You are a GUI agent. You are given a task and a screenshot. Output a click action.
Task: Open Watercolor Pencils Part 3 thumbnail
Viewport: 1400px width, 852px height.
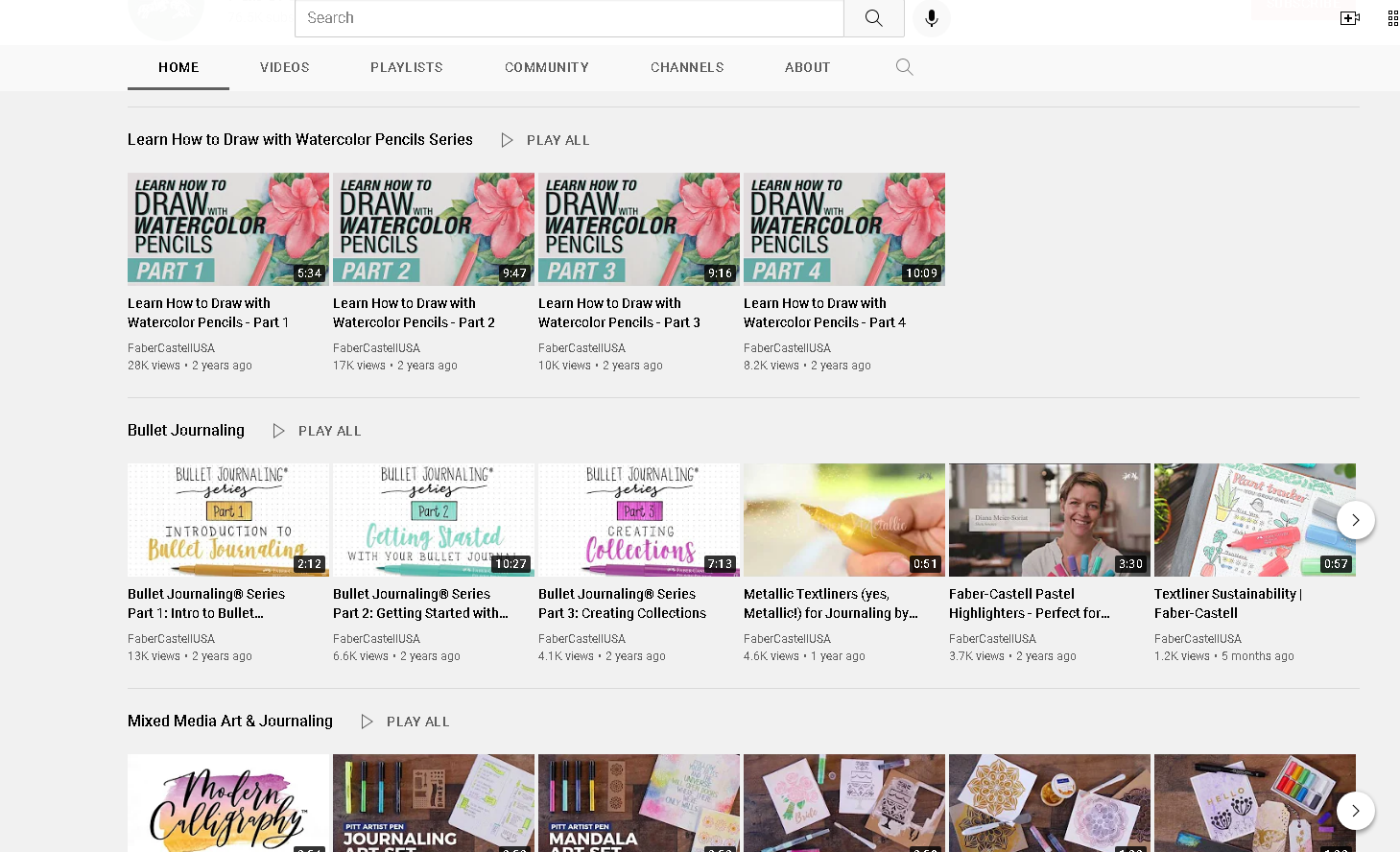(x=639, y=229)
